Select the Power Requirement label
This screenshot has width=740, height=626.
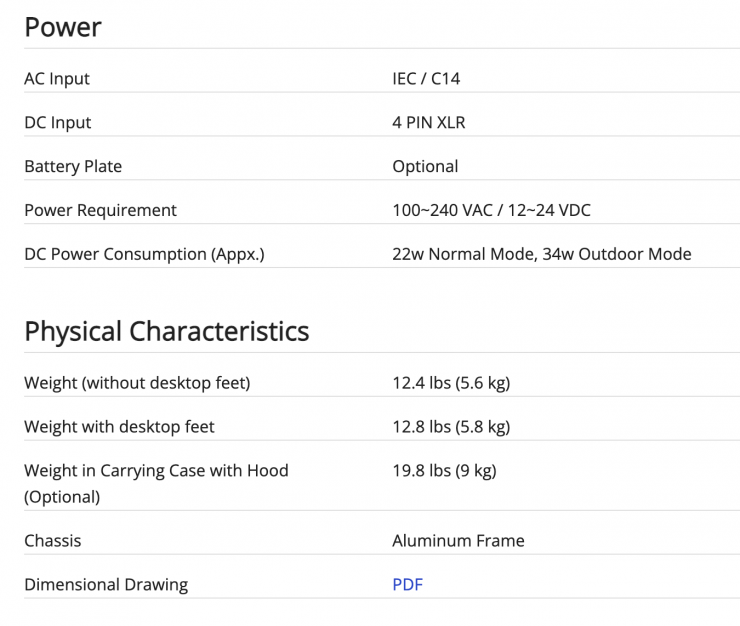coord(100,210)
